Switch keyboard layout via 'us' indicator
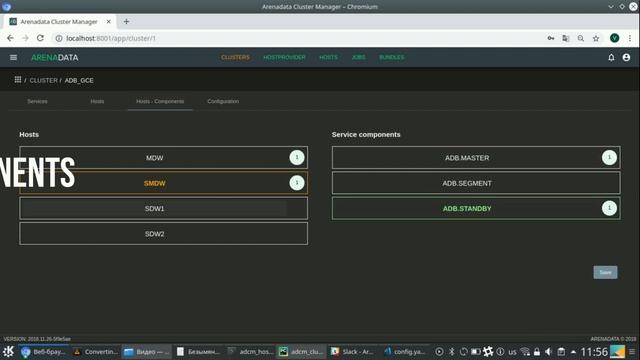 point(512,352)
